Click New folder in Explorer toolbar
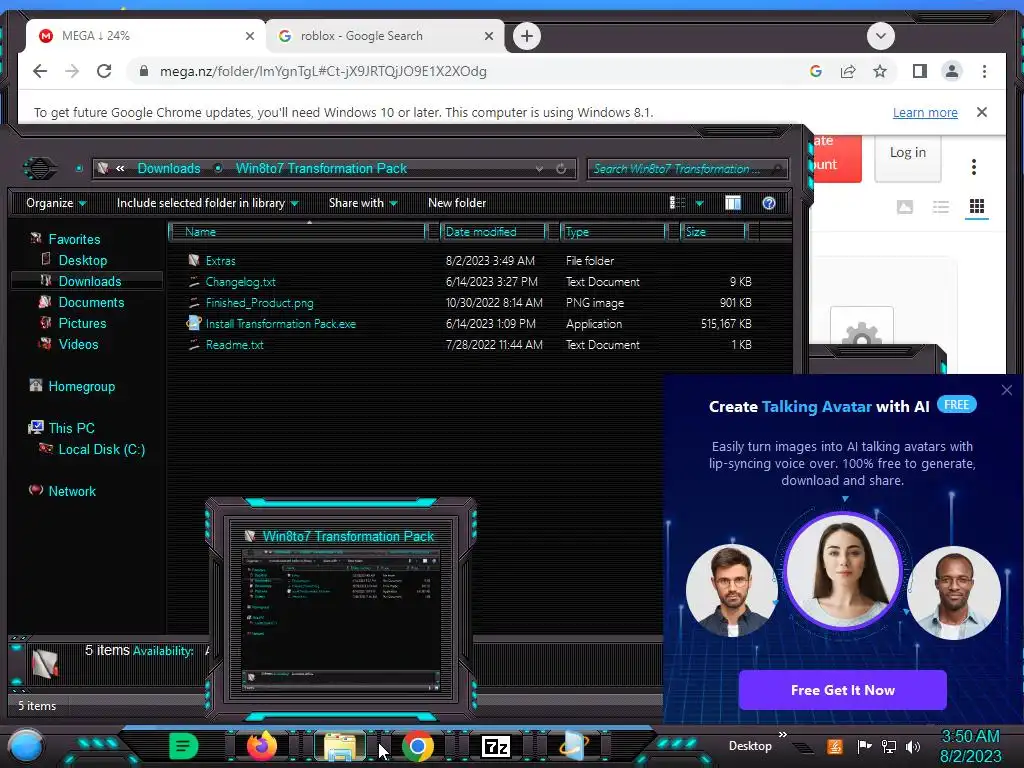Image resolution: width=1024 pixels, height=768 pixels. [456, 203]
